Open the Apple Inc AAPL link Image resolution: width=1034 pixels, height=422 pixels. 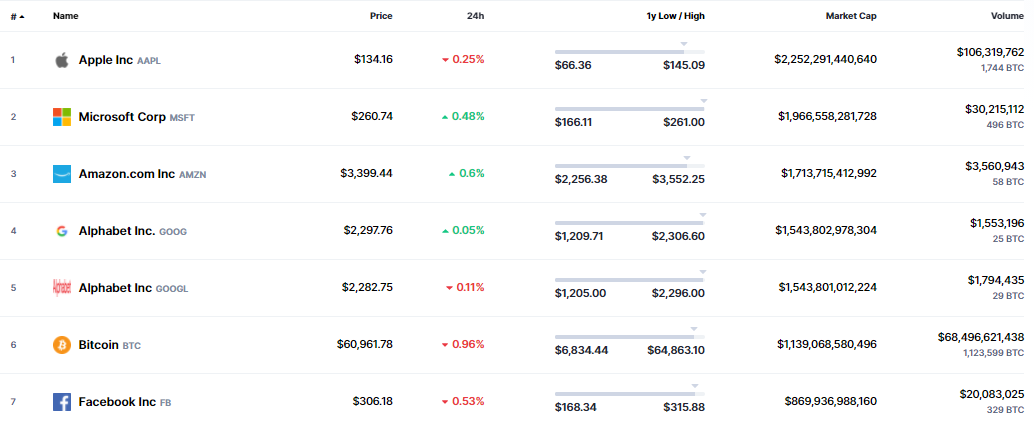tap(118, 60)
